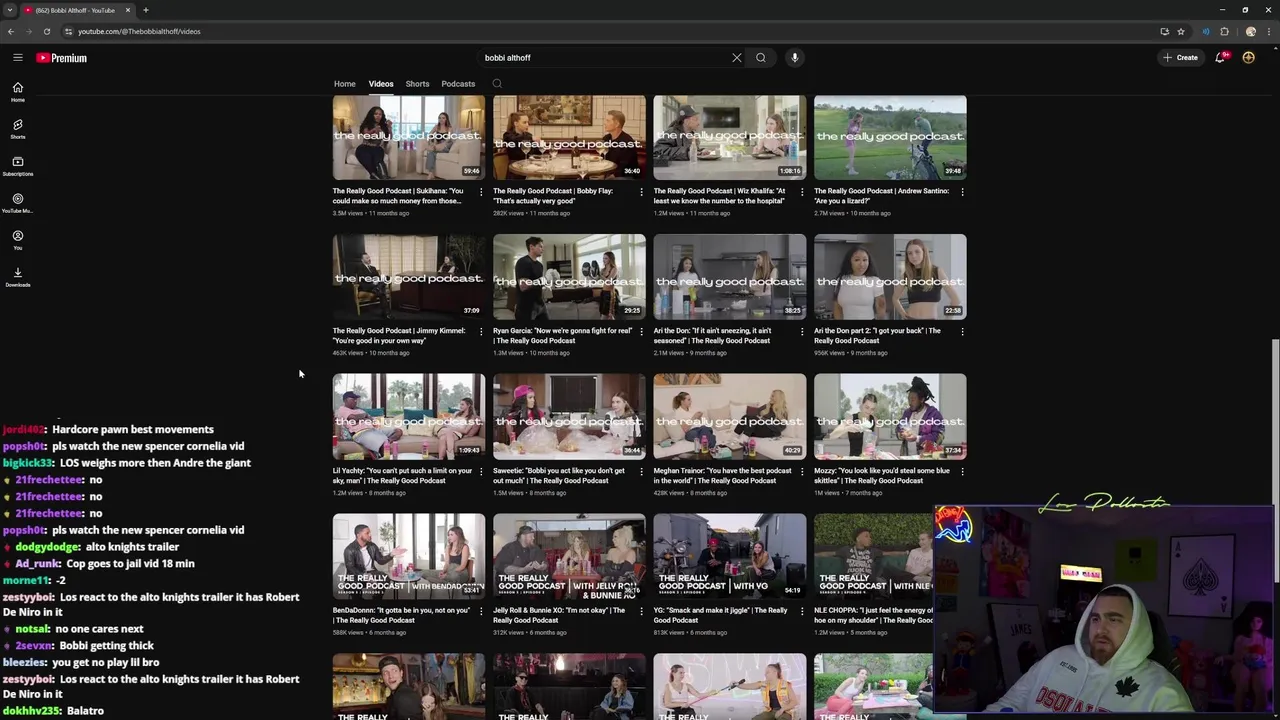Open options menu for Saweetie video
The height and width of the screenshot is (720, 1280).
642,471
